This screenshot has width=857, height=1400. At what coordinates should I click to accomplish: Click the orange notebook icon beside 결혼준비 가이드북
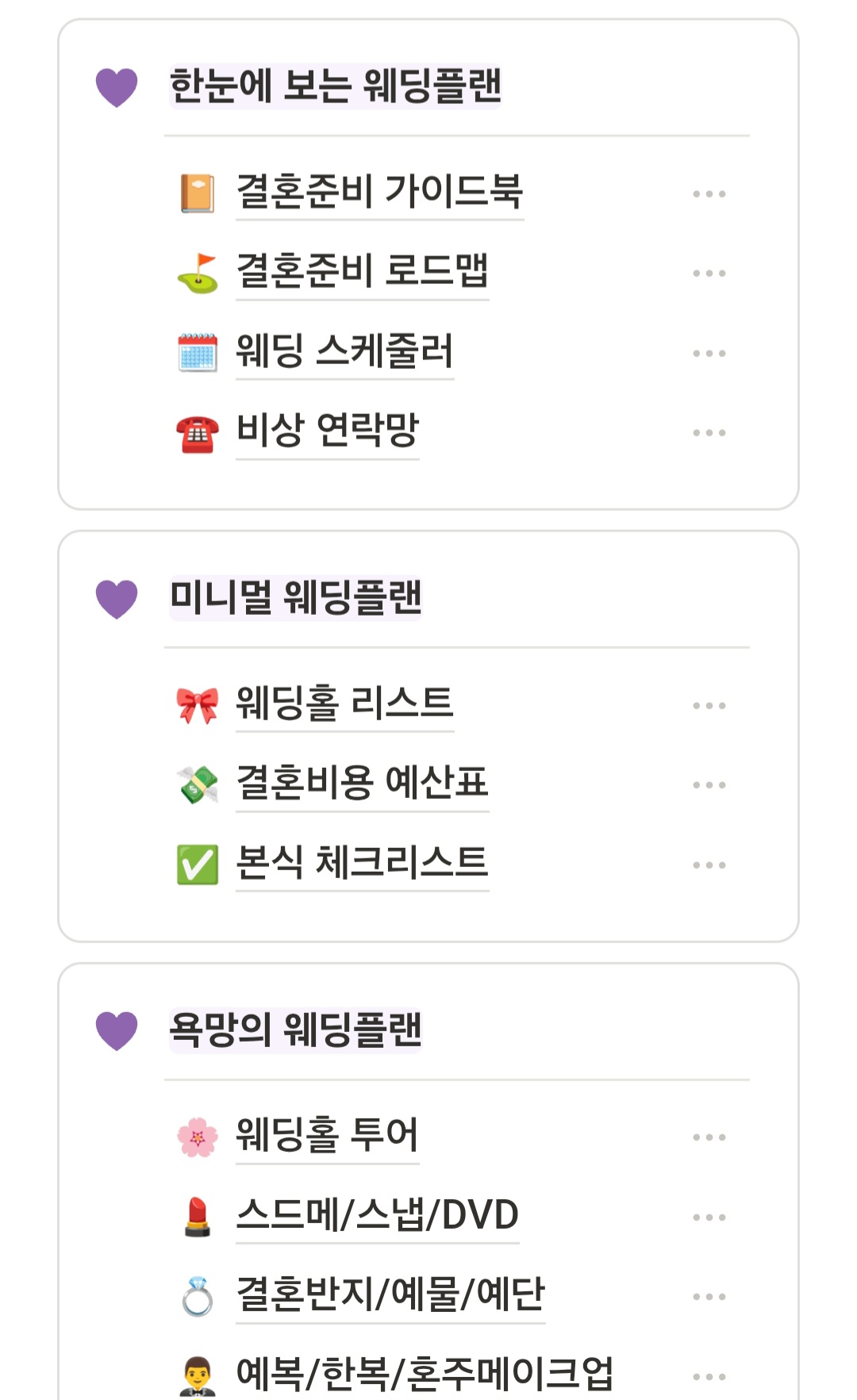pyautogui.click(x=197, y=194)
